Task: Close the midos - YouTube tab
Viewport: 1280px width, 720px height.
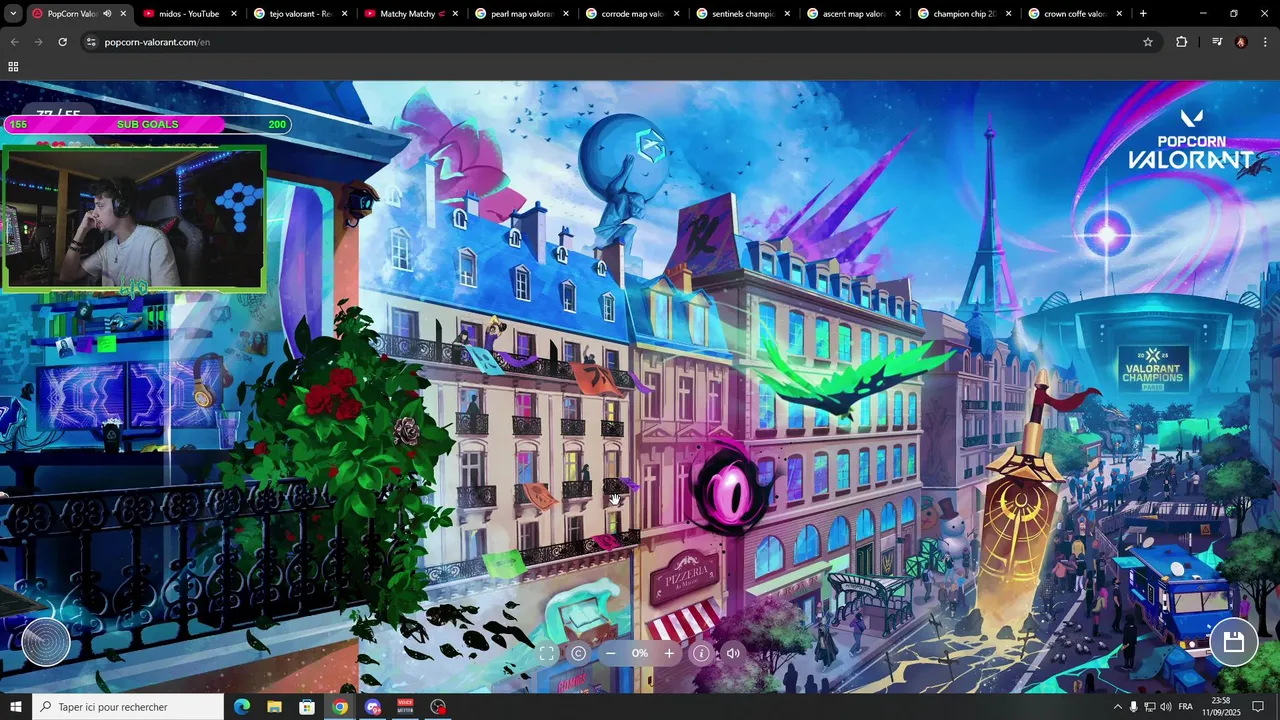Action: [234, 14]
